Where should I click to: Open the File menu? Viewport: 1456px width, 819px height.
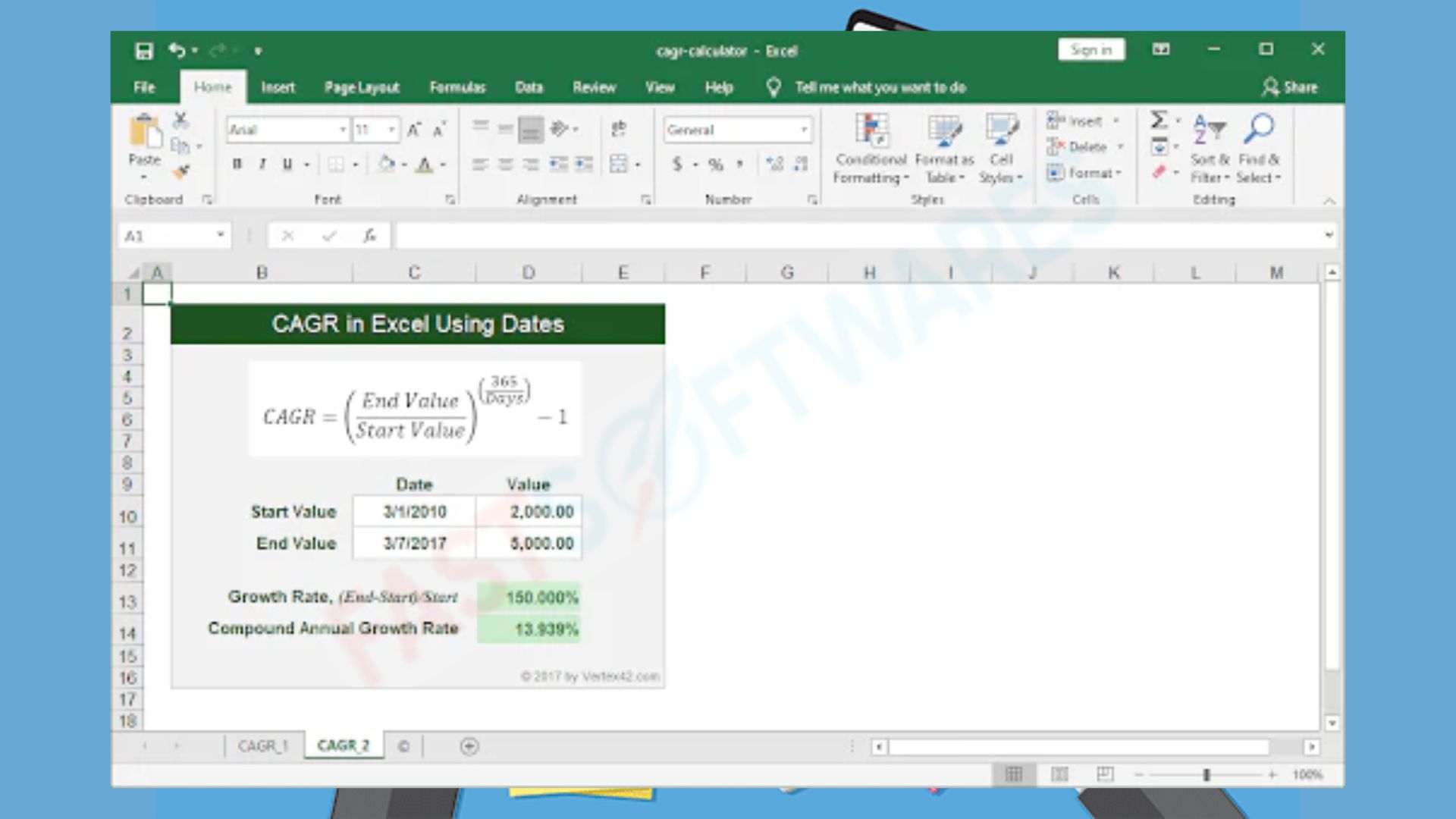pos(144,87)
